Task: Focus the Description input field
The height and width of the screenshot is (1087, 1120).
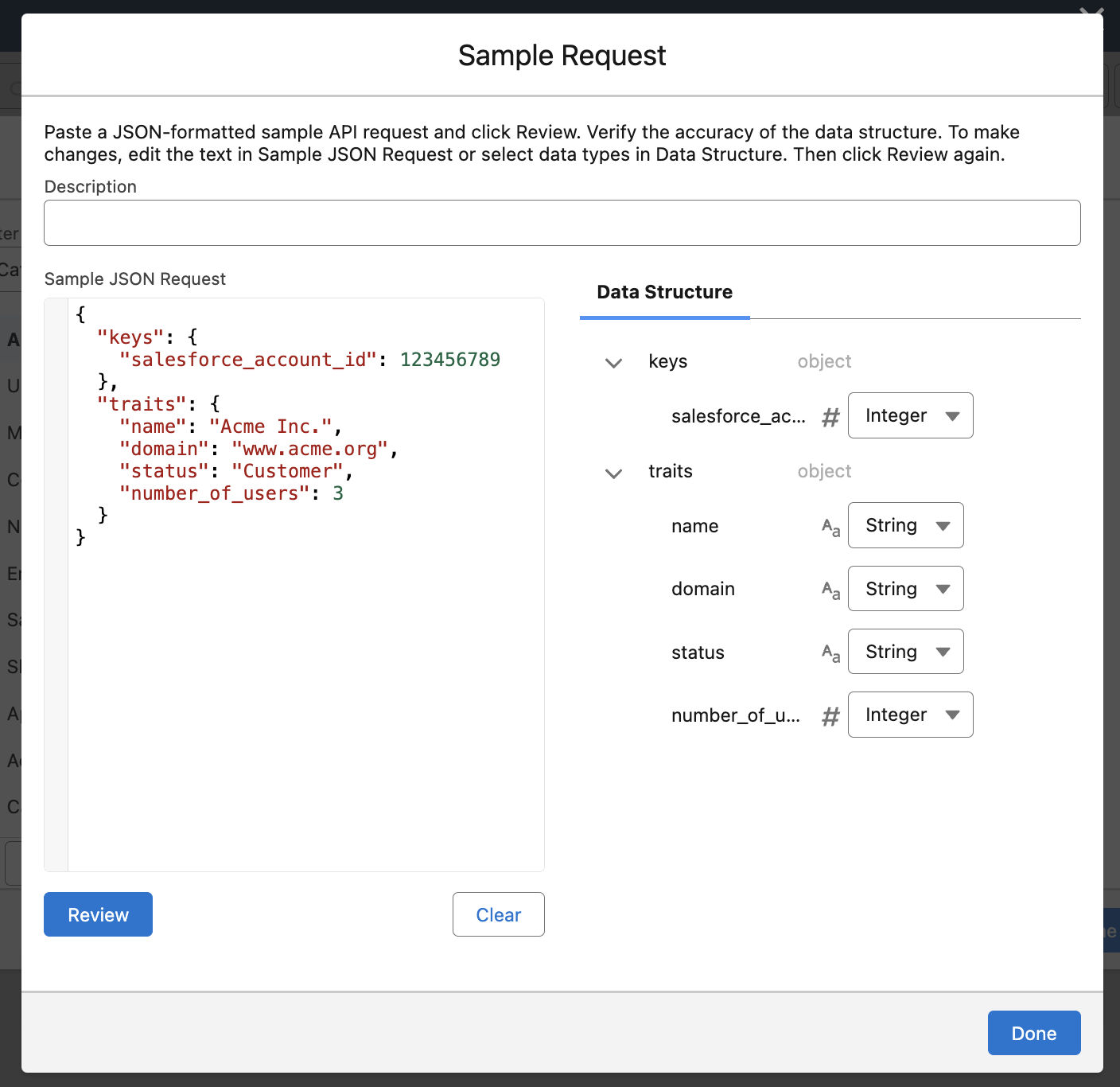Action: (562, 223)
